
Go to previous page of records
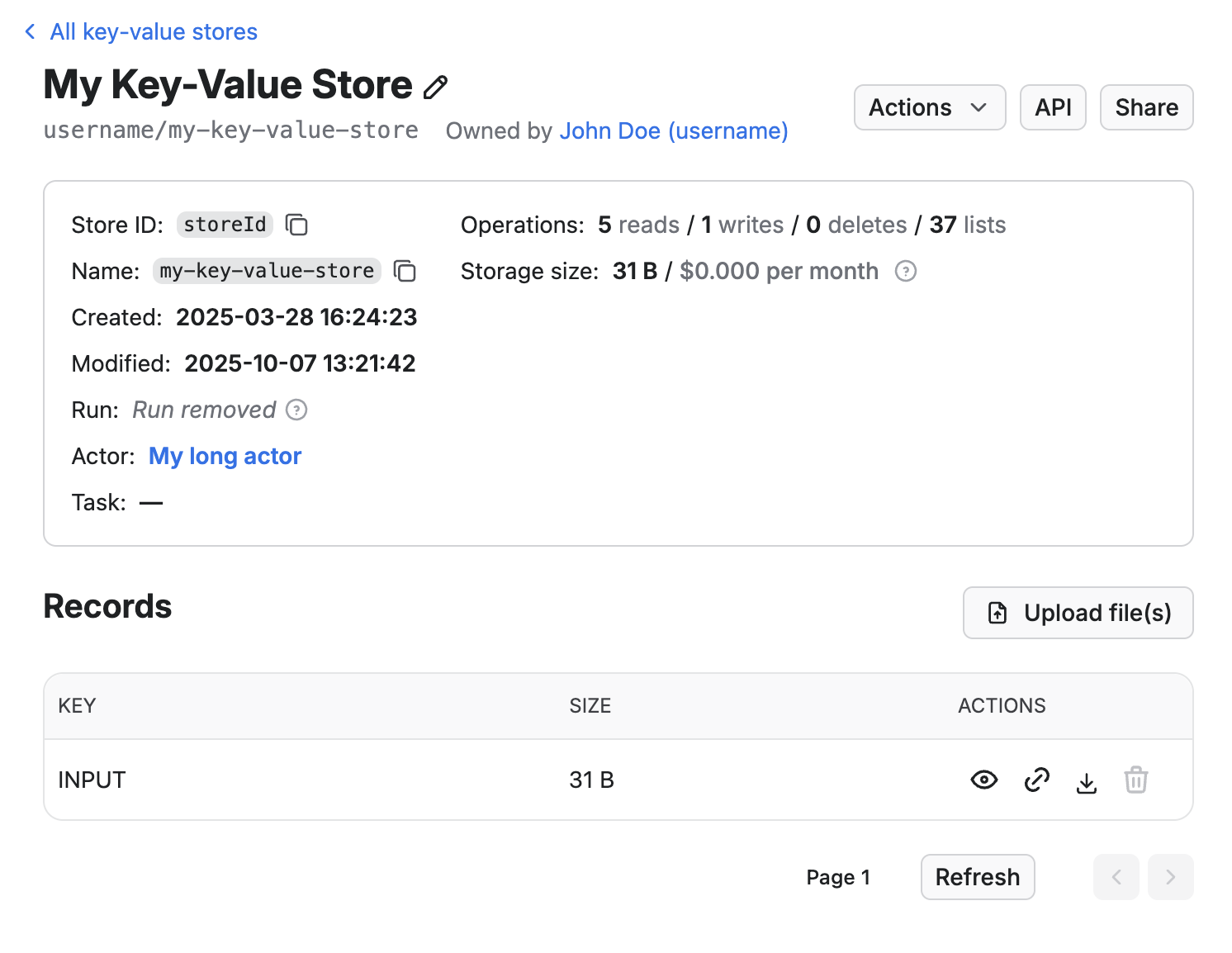pyautogui.click(x=1116, y=877)
